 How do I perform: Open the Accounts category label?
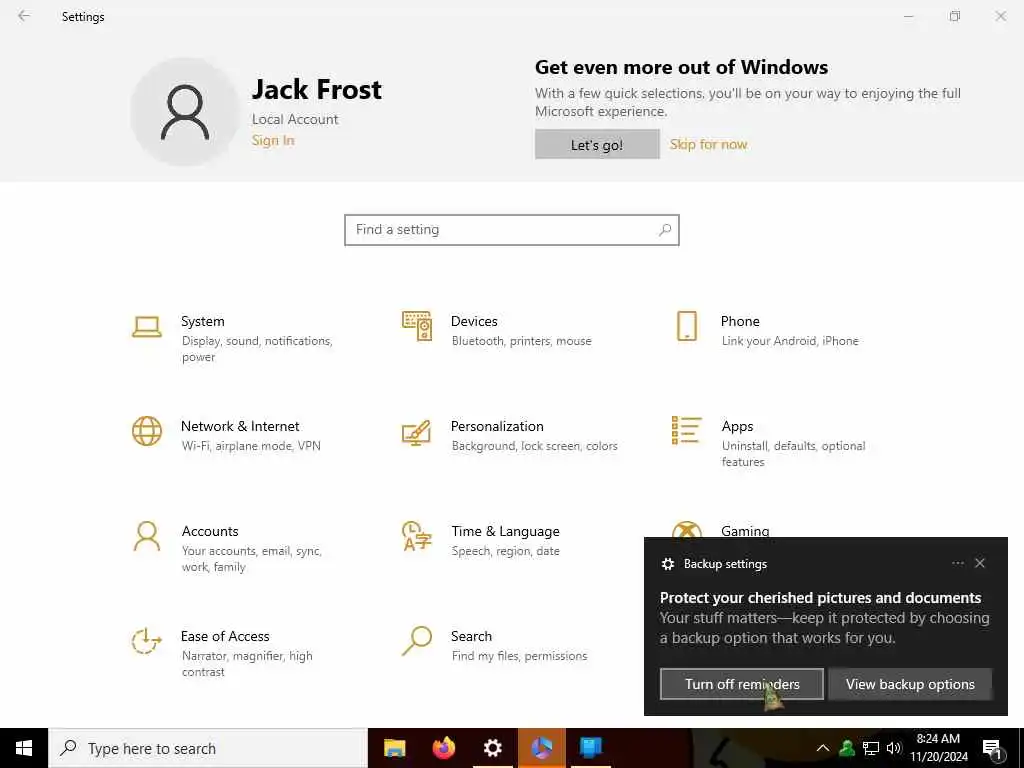pyautogui.click(x=210, y=532)
